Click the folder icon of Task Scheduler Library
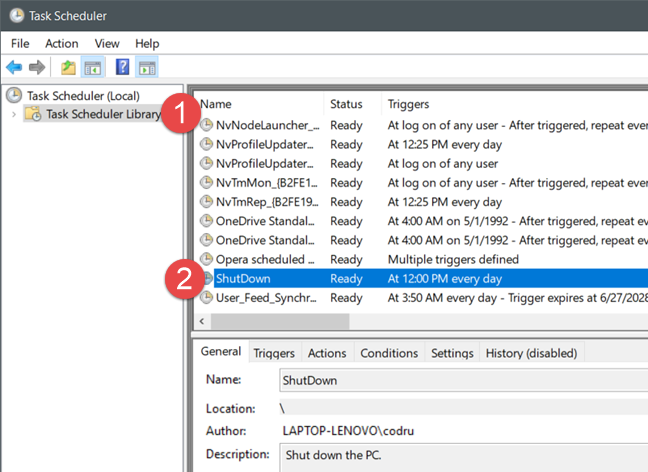The height and width of the screenshot is (472, 648). point(33,114)
